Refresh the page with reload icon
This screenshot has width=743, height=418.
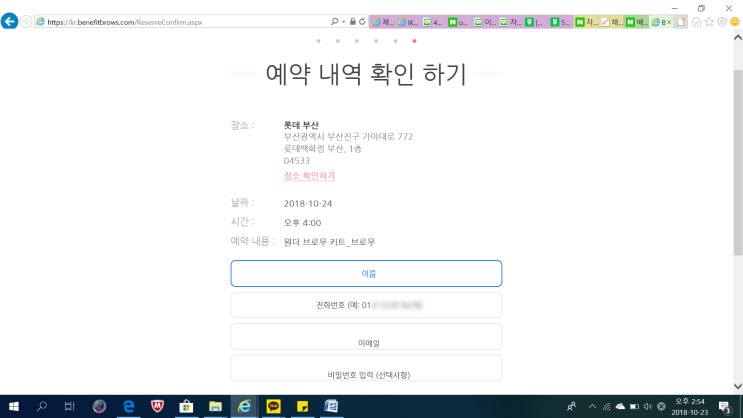click(x=362, y=22)
